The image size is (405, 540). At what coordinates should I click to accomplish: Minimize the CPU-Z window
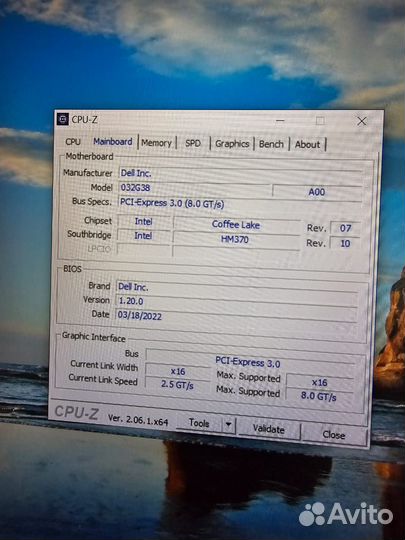(280, 121)
